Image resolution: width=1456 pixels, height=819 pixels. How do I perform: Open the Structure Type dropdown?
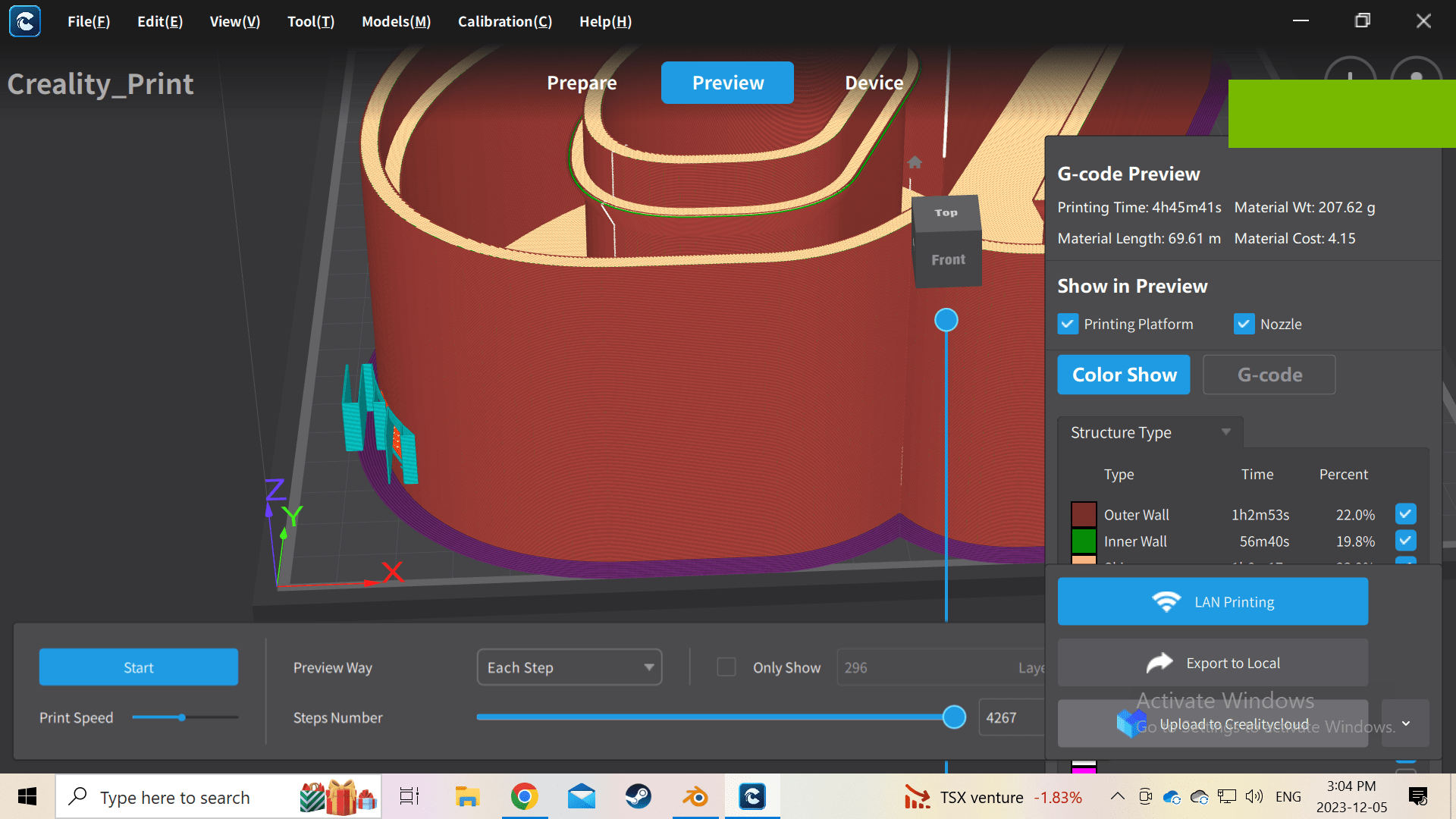tap(1225, 432)
